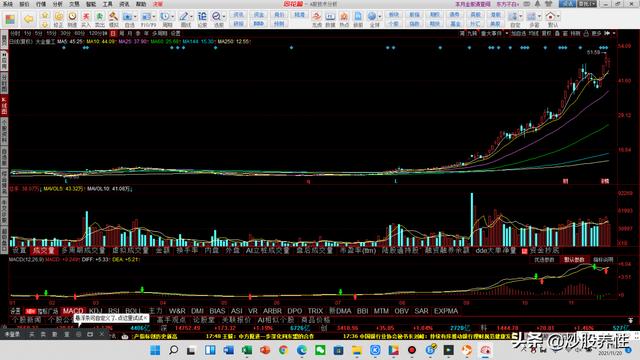Expand the 默认 dropdown arrow

[558, 17]
